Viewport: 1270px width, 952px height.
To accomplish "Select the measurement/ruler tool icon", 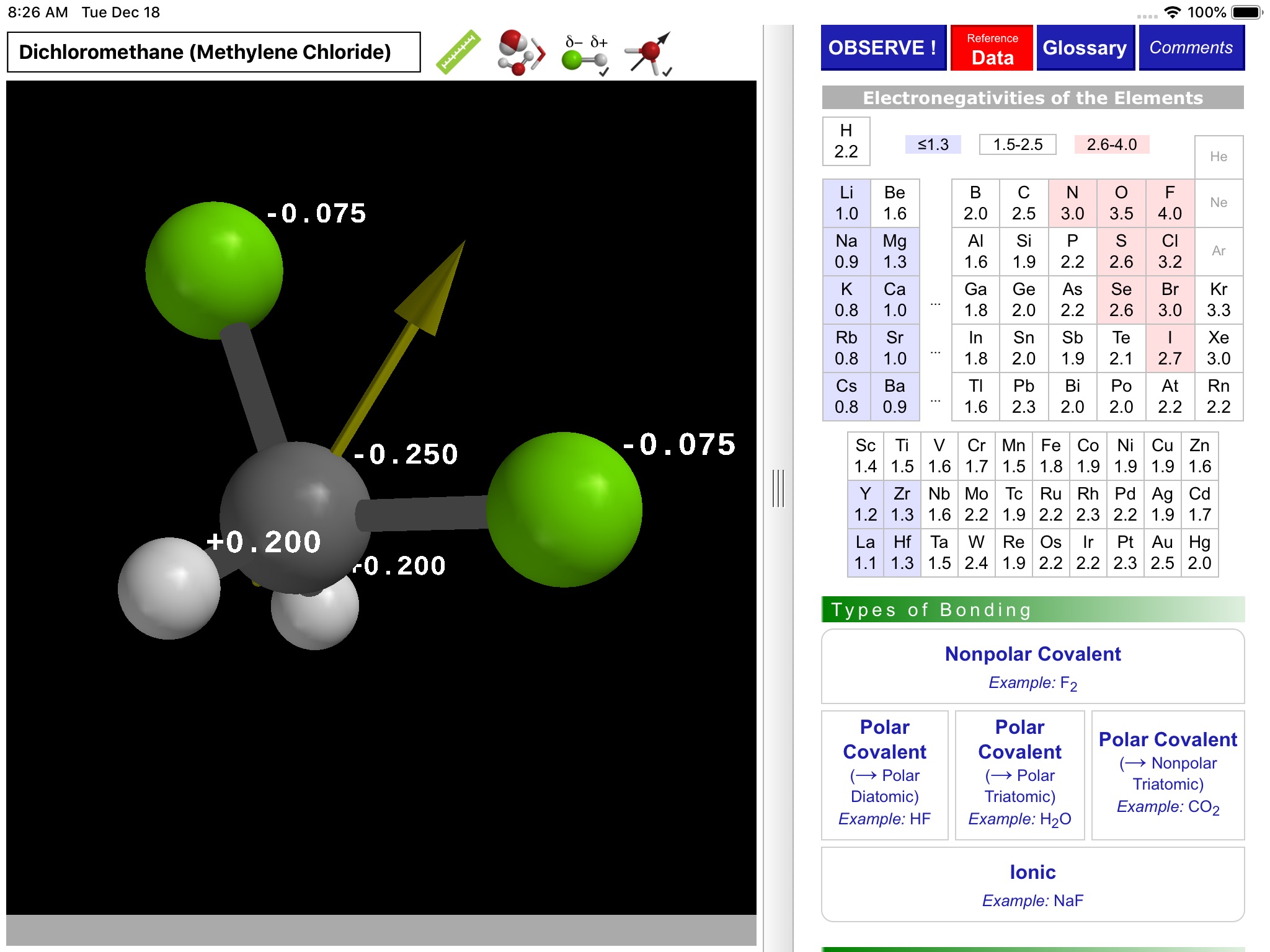I will pyautogui.click(x=457, y=52).
